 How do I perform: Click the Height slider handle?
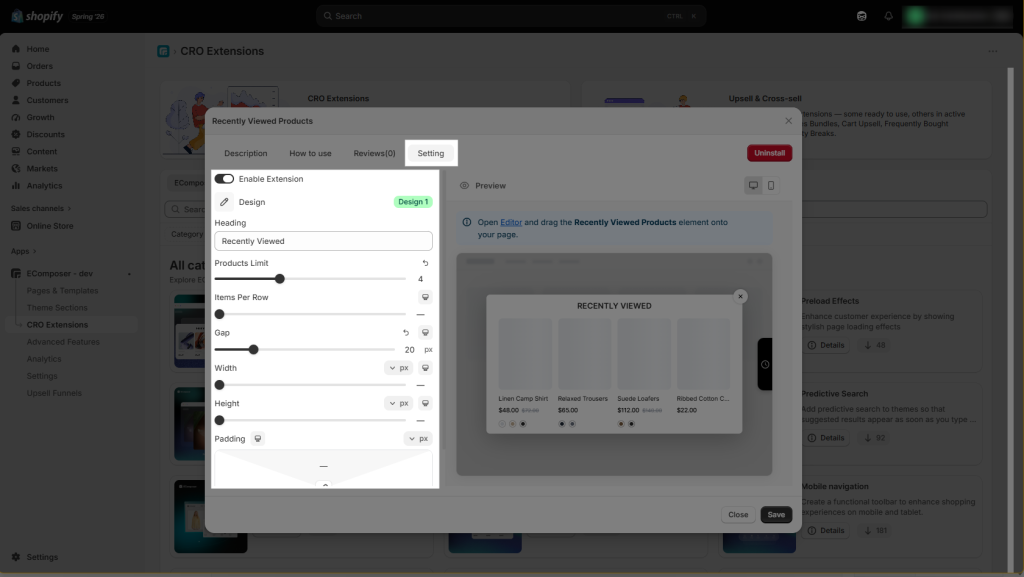(219, 420)
